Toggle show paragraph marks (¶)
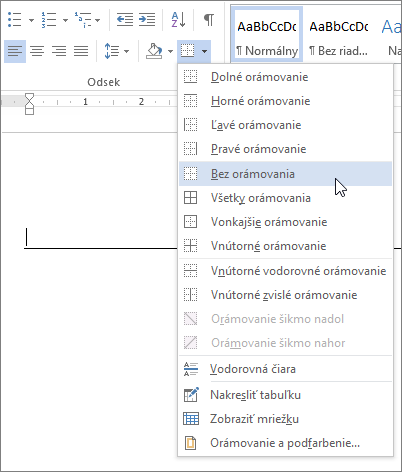 pos(209,19)
